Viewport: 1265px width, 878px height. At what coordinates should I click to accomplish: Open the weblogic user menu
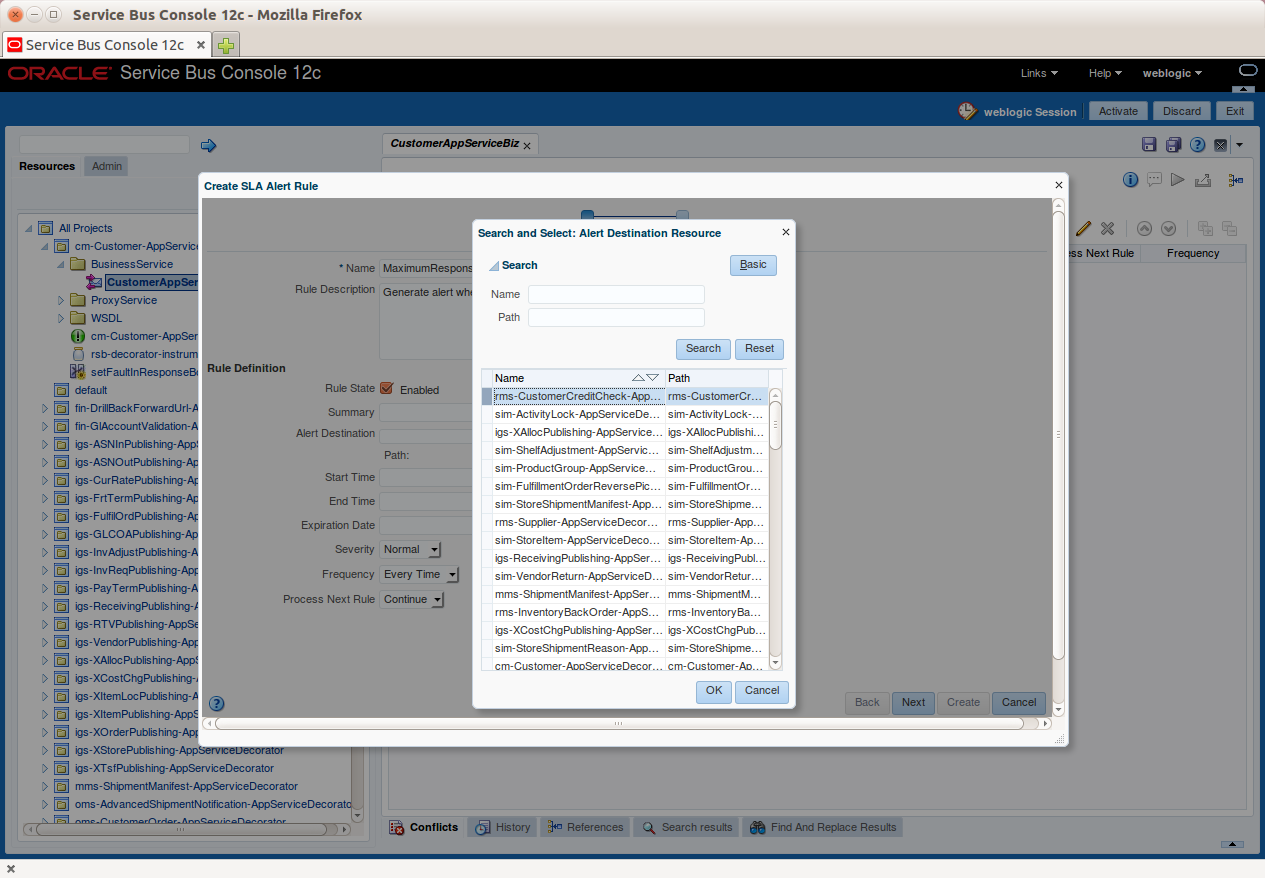click(1172, 73)
